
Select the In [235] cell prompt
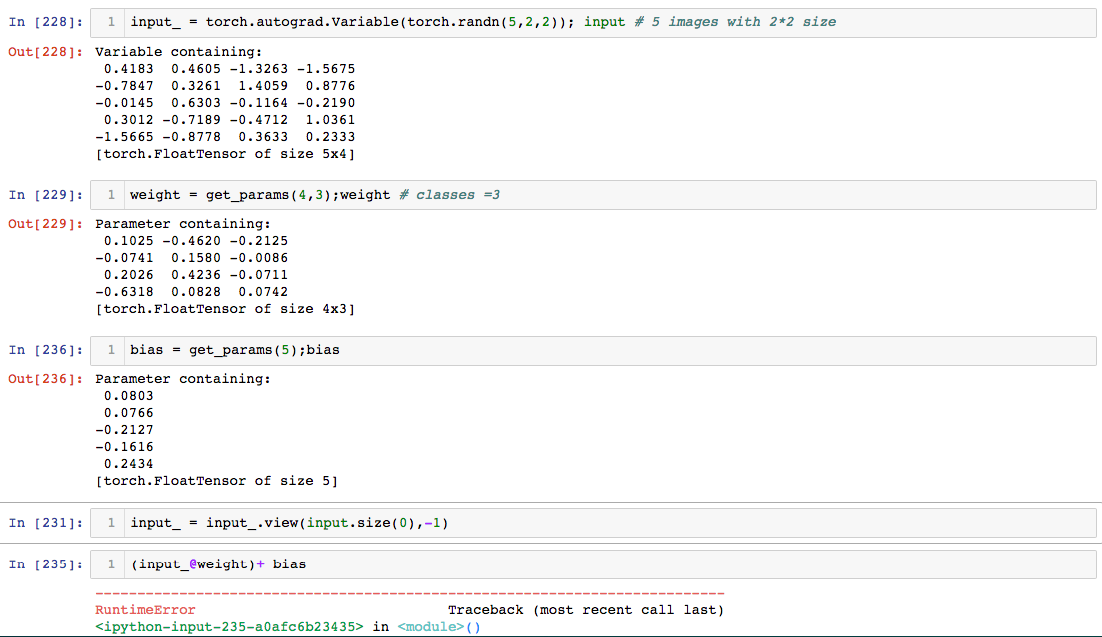pos(45,564)
